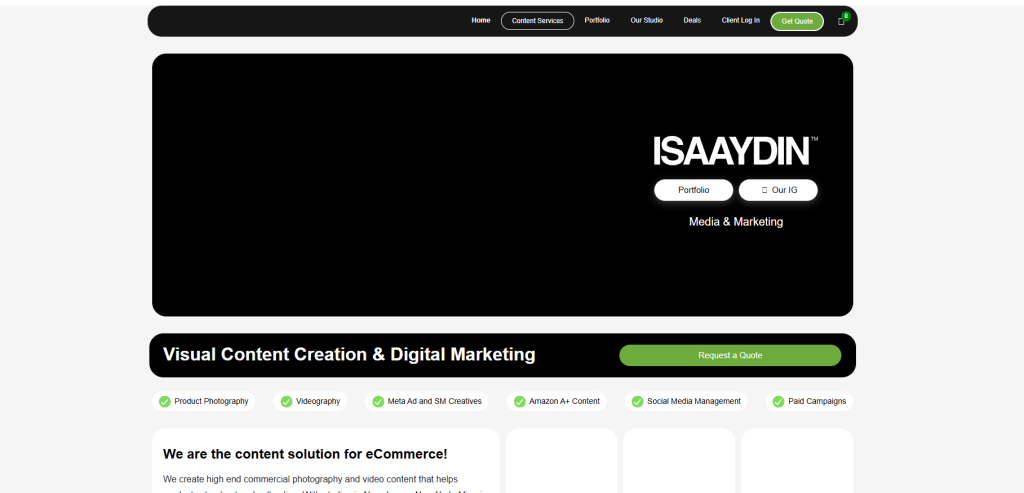Open the shopping cart icon
Screen dimensions: 1024x493
[841, 21]
